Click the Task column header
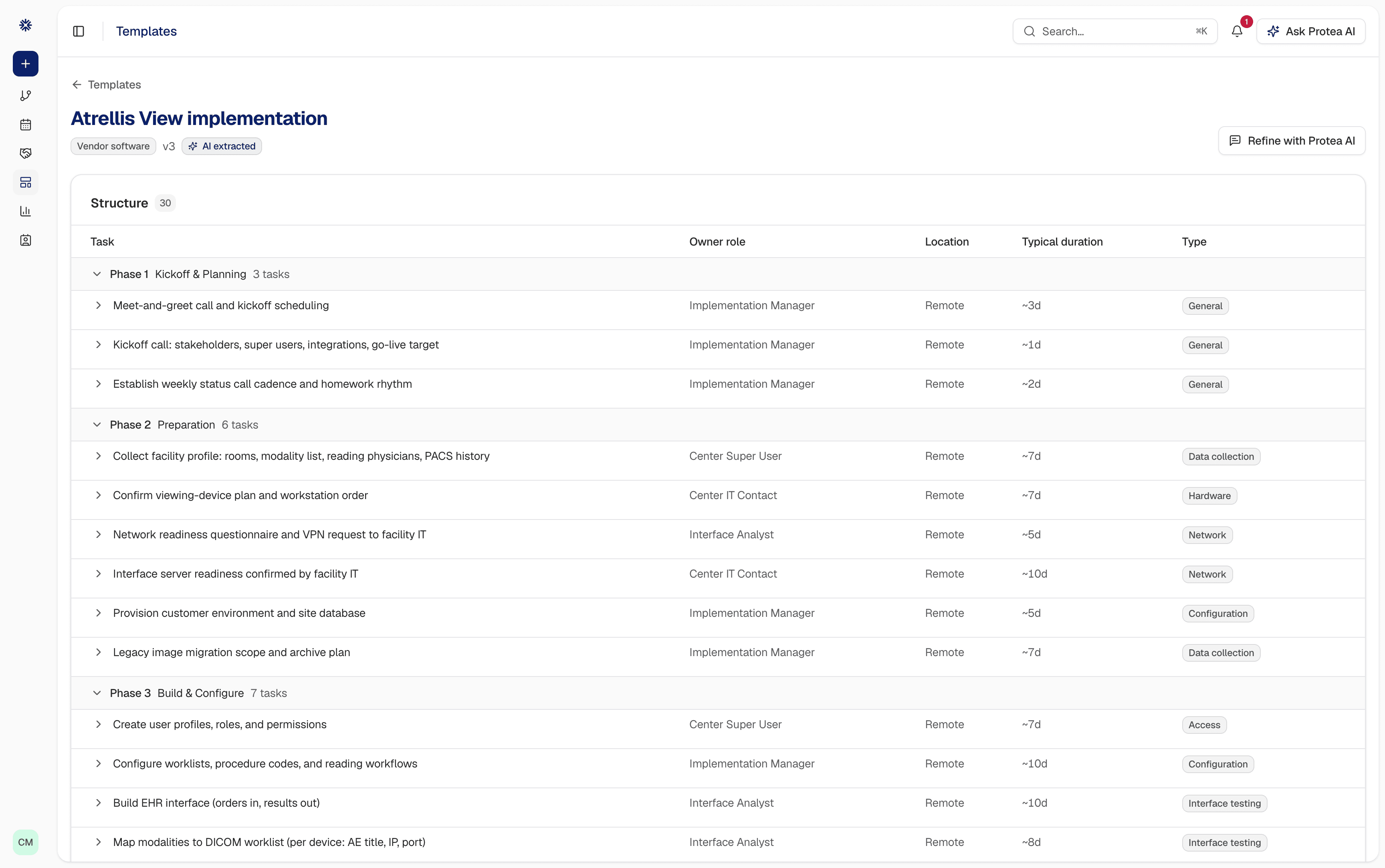Image resolution: width=1385 pixels, height=868 pixels. click(102, 242)
